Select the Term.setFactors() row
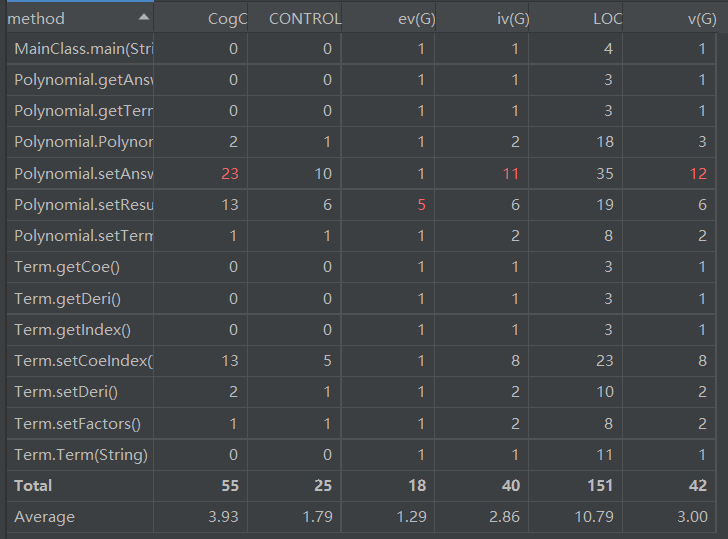Viewport: 728px width, 539px height. click(x=361, y=423)
